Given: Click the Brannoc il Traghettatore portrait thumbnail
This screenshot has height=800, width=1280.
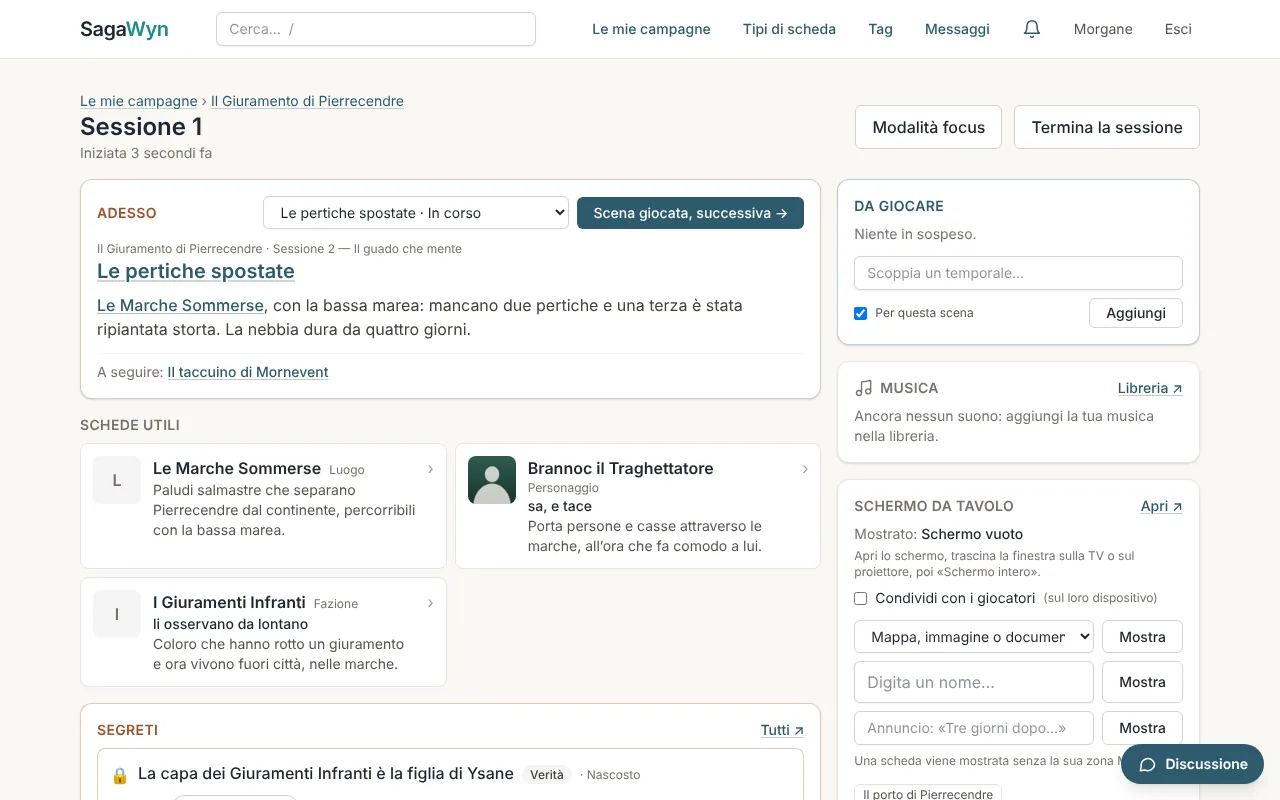Looking at the screenshot, I should [492, 480].
